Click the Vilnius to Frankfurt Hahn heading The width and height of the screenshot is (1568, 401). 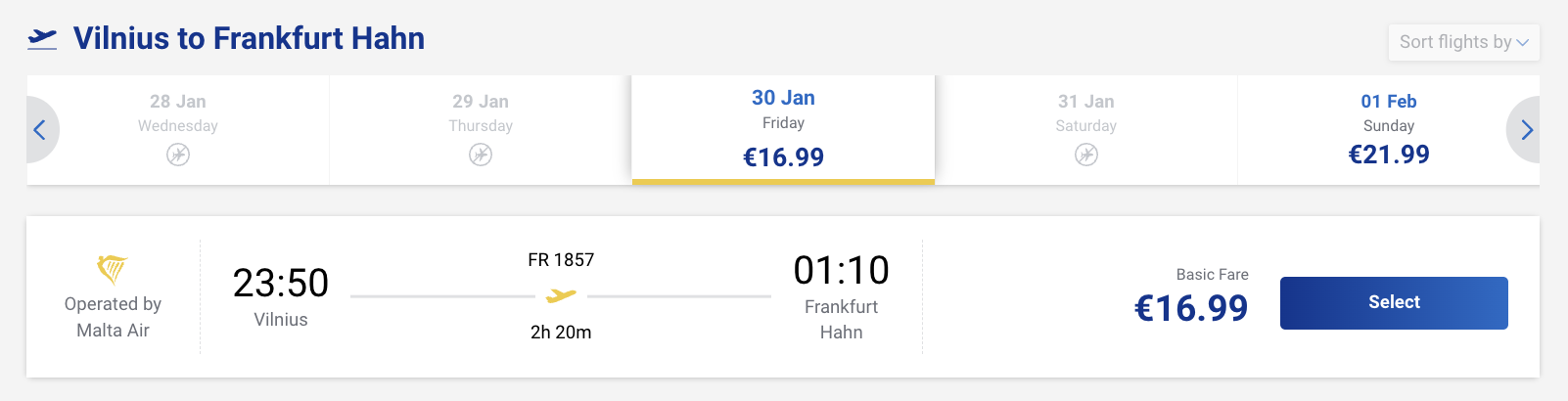pyautogui.click(x=249, y=38)
